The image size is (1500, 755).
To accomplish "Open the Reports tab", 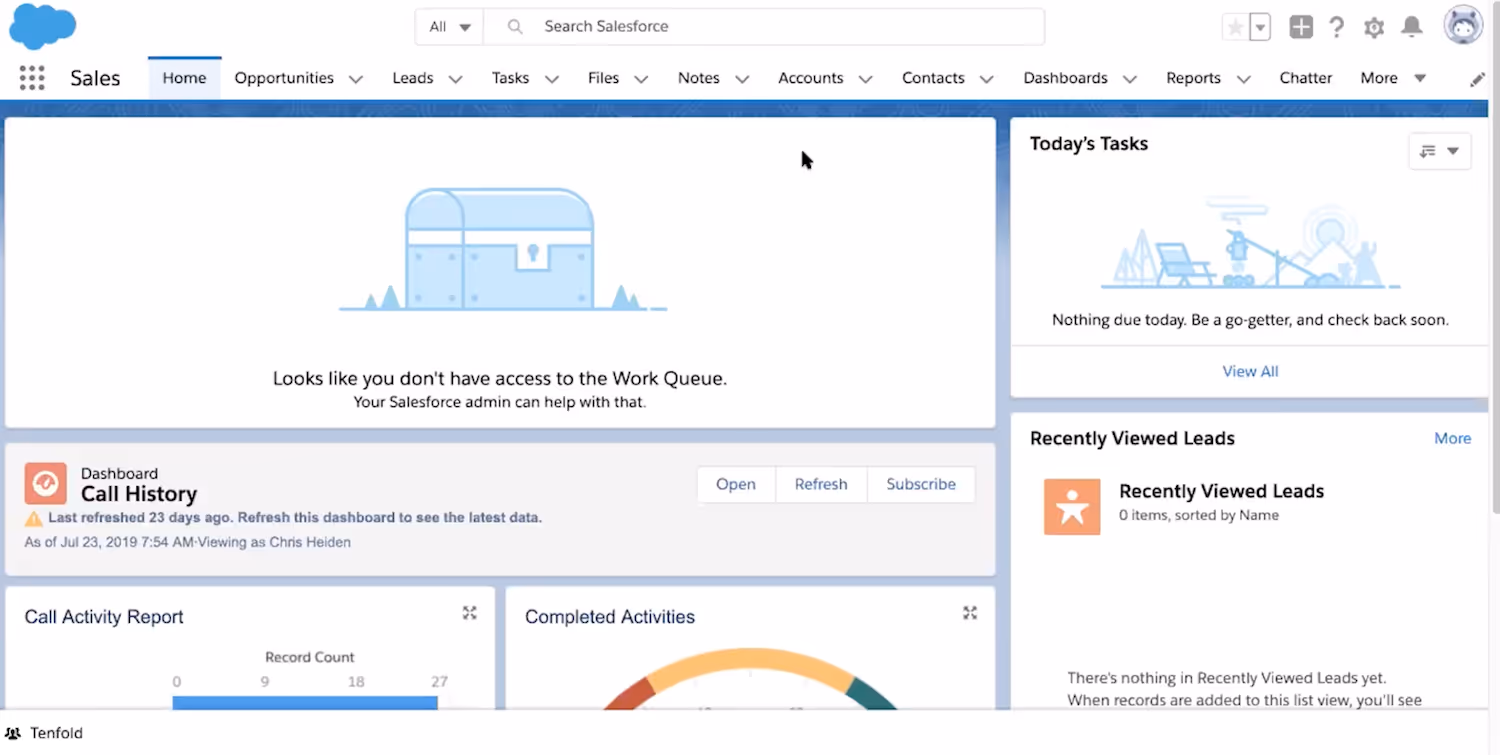I will [1193, 78].
